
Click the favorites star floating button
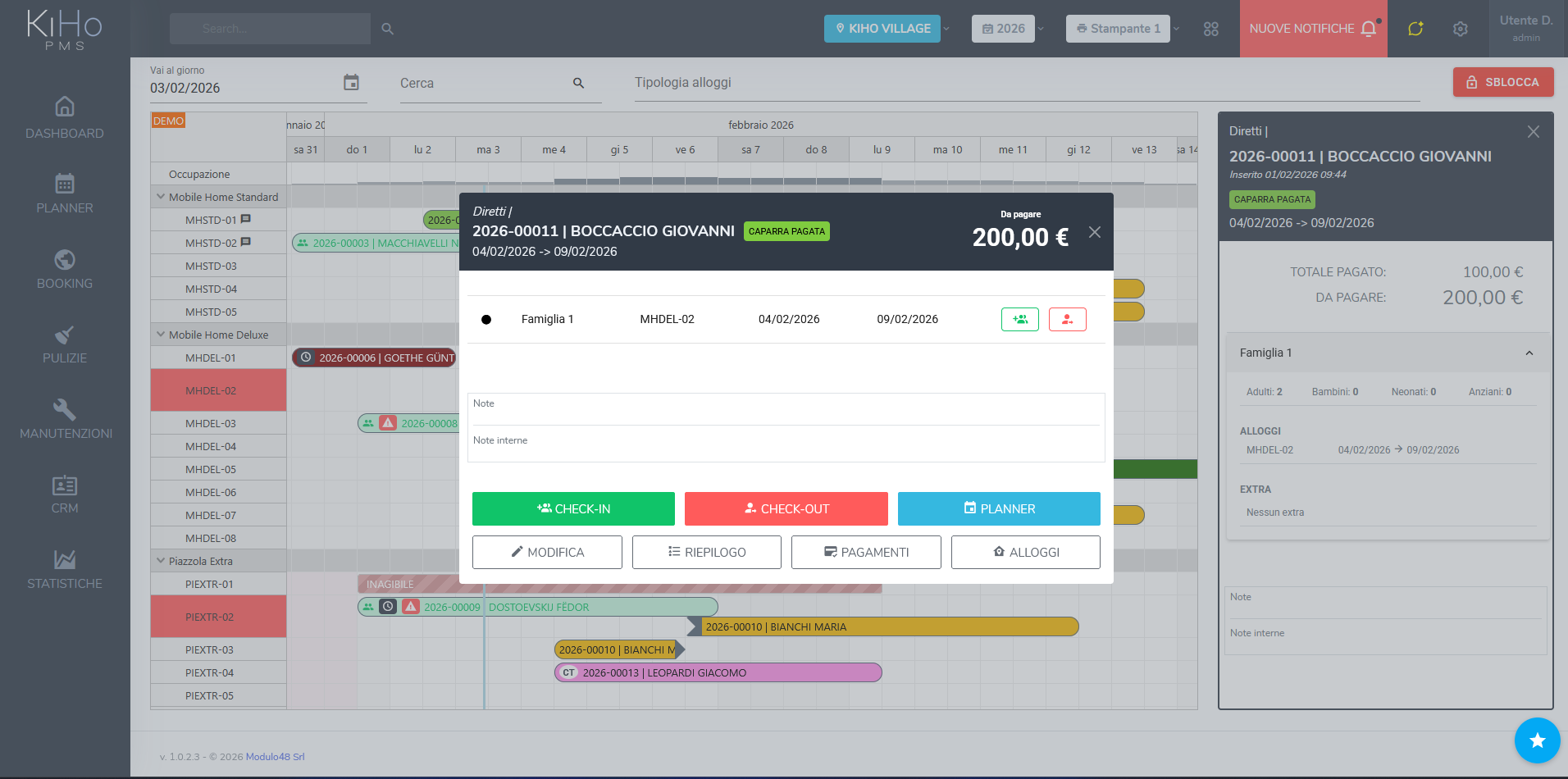[1537, 740]
